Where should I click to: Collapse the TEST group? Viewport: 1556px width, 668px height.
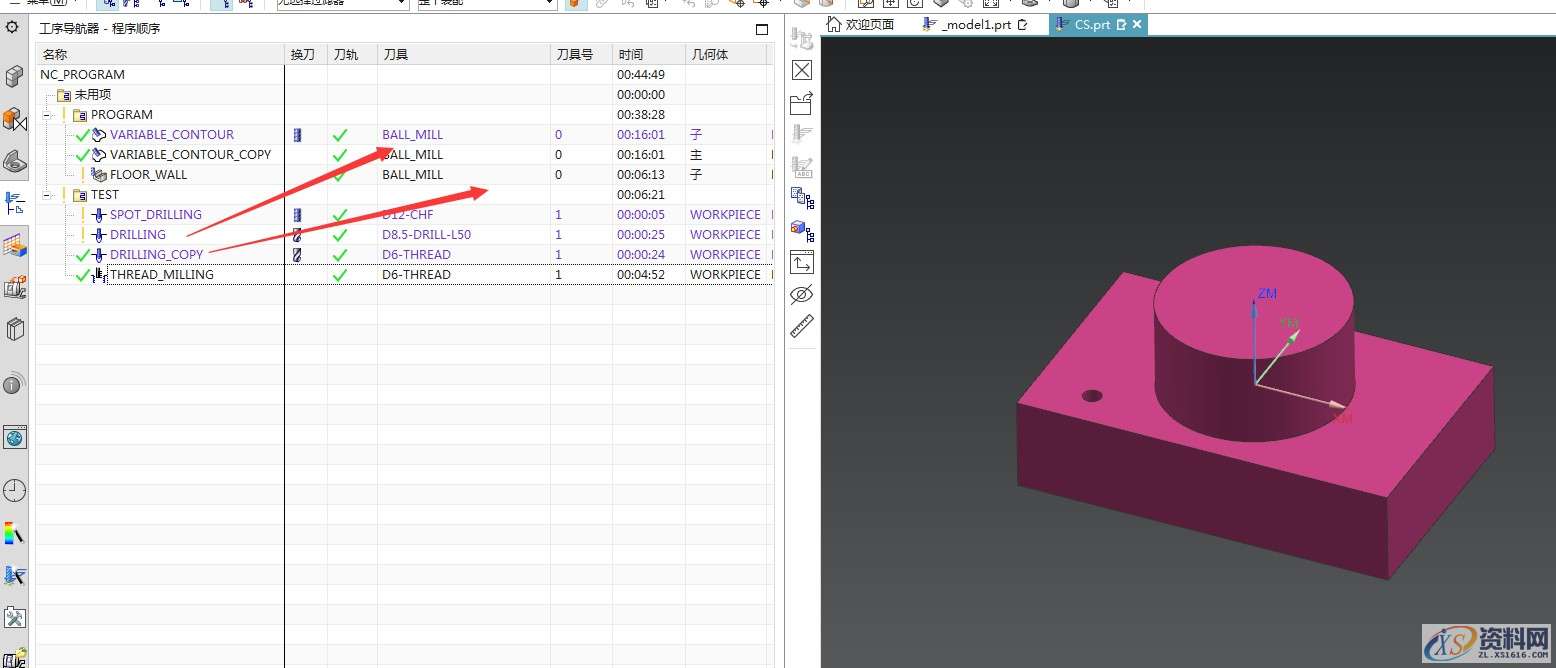[x=46, y=195]
